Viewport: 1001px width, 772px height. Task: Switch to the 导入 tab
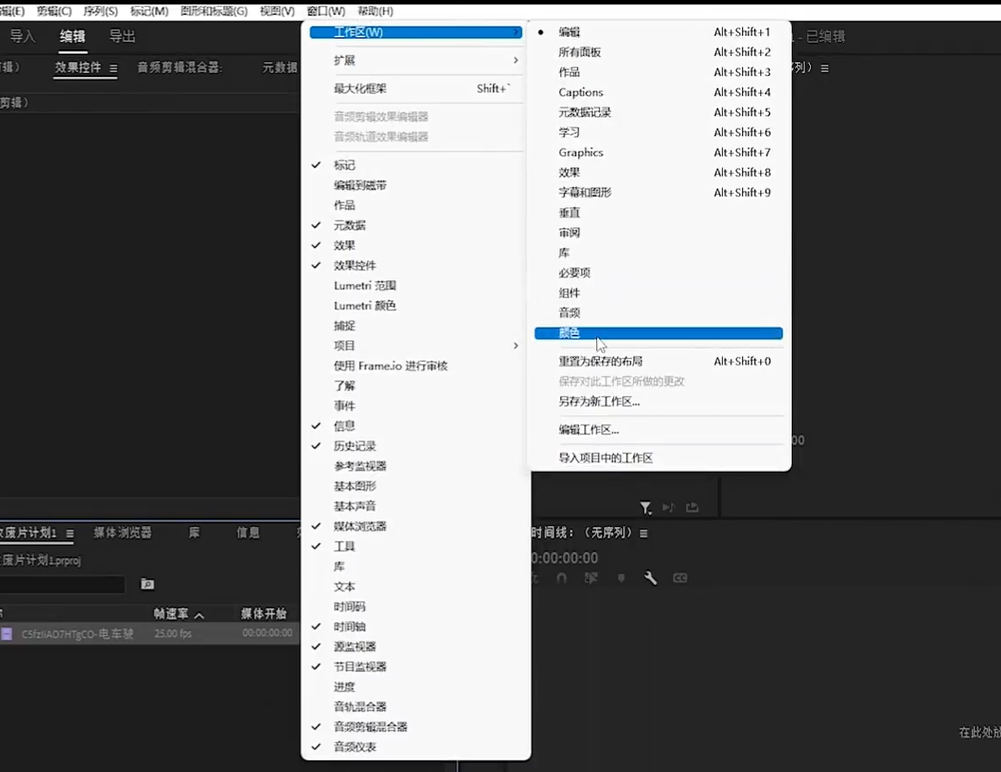click(22, 36)
